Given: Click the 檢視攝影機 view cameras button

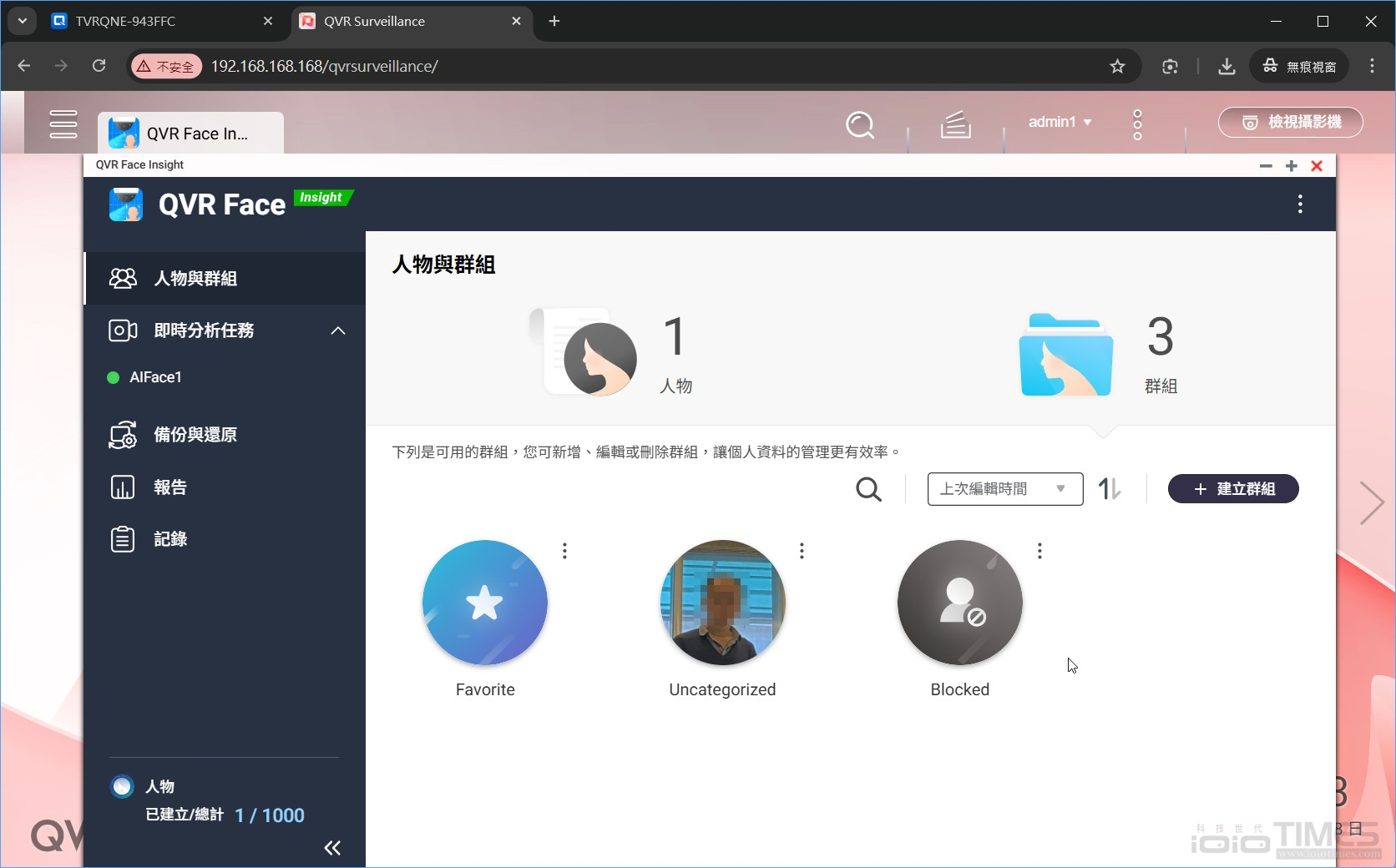Looking at the screenshot, I should [1290, 122].
